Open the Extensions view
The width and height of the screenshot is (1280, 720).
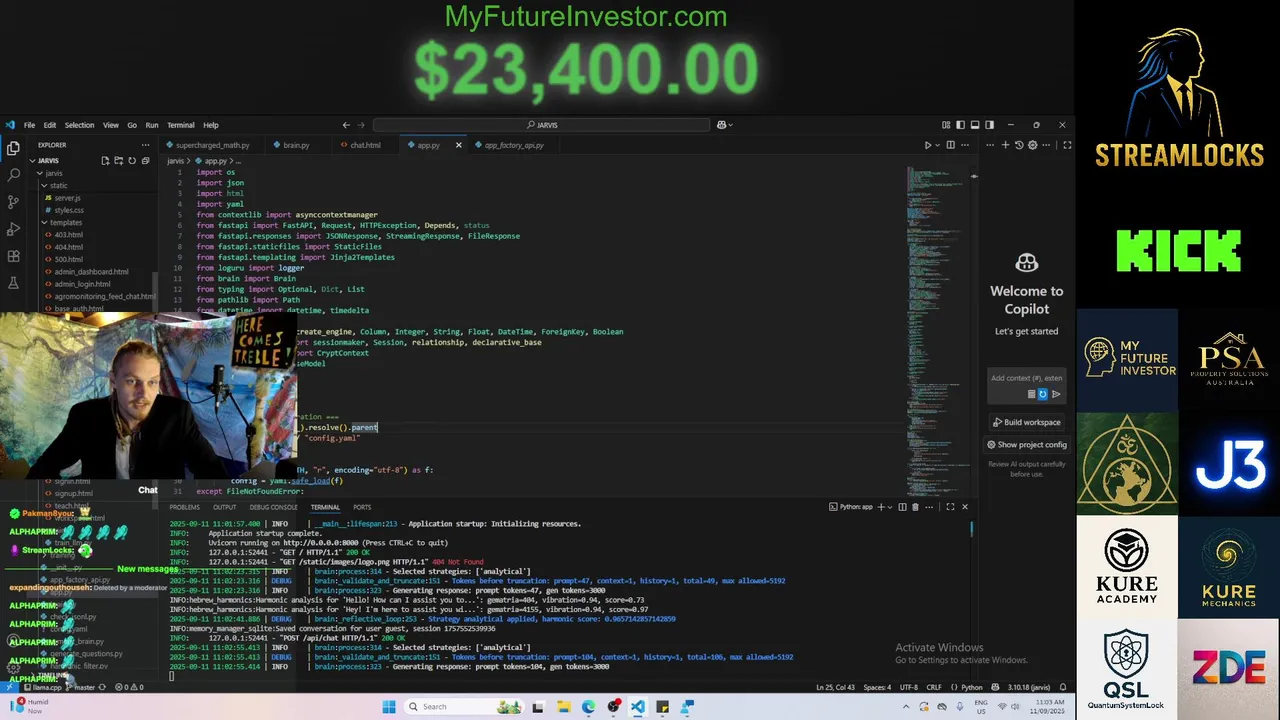point(13,256)
